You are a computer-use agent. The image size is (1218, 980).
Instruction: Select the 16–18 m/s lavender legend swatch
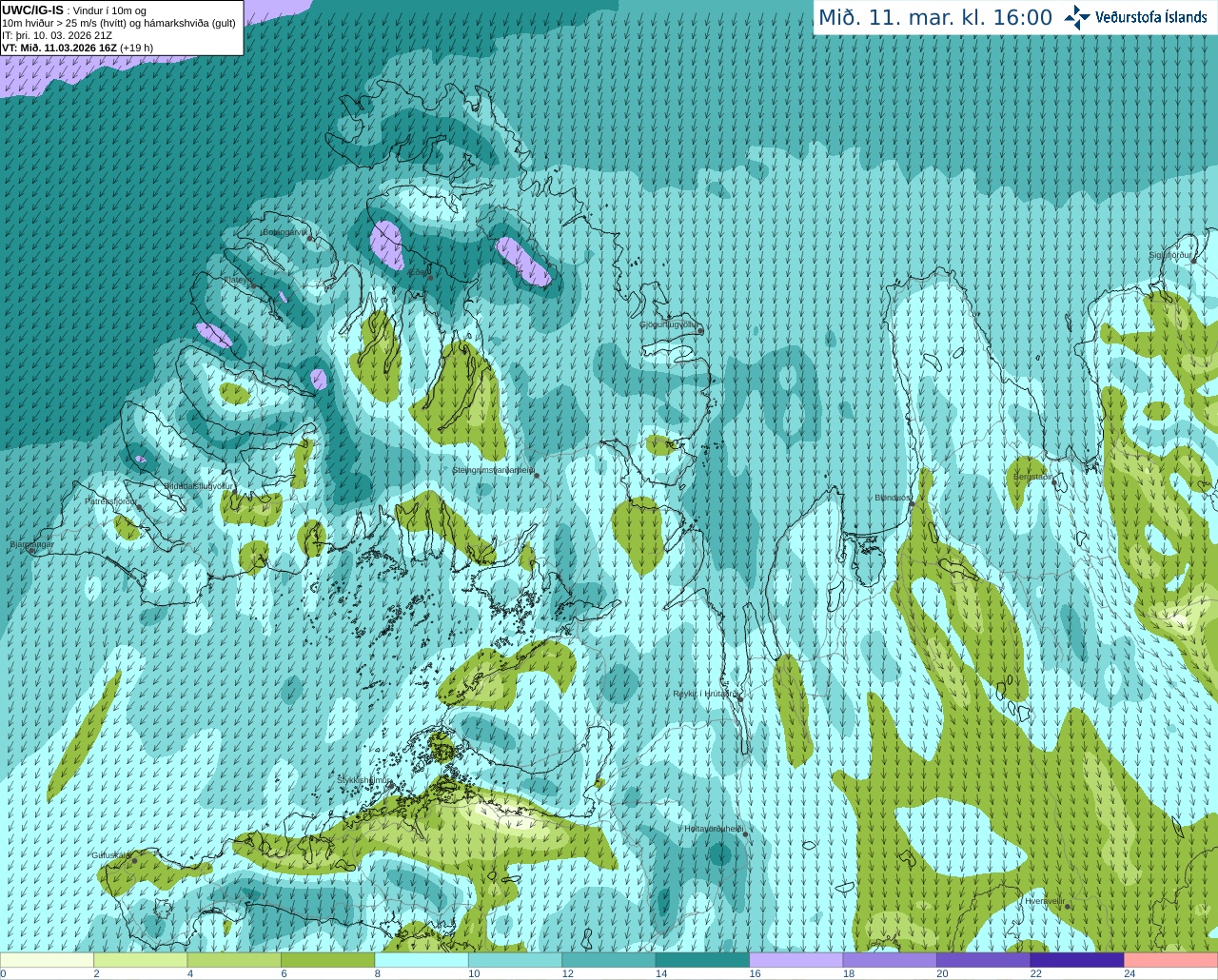point(796,960)
